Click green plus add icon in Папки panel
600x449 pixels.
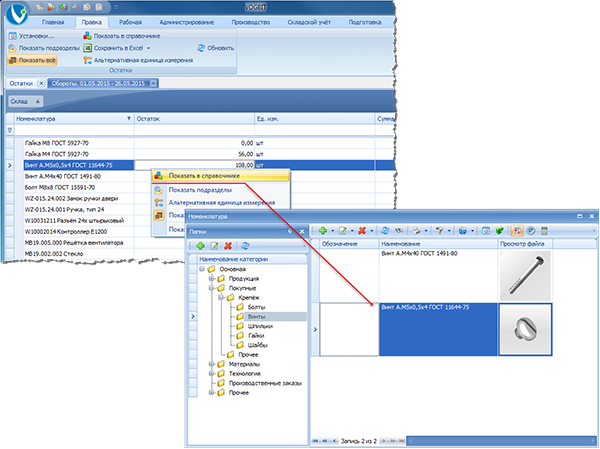tap(200, 246)
